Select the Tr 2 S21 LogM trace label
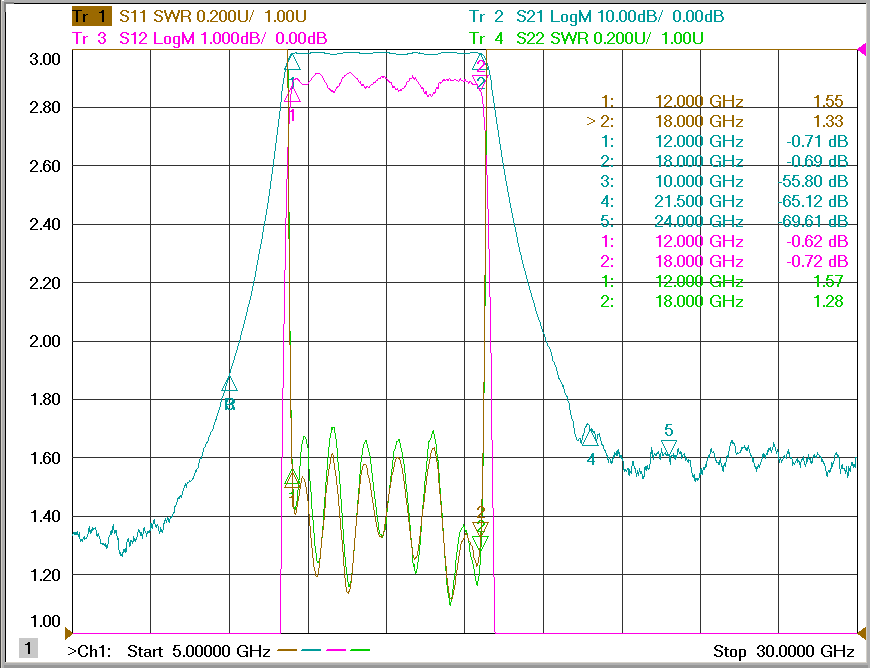Viewport: 870px width, 668px height. point(596,16)
